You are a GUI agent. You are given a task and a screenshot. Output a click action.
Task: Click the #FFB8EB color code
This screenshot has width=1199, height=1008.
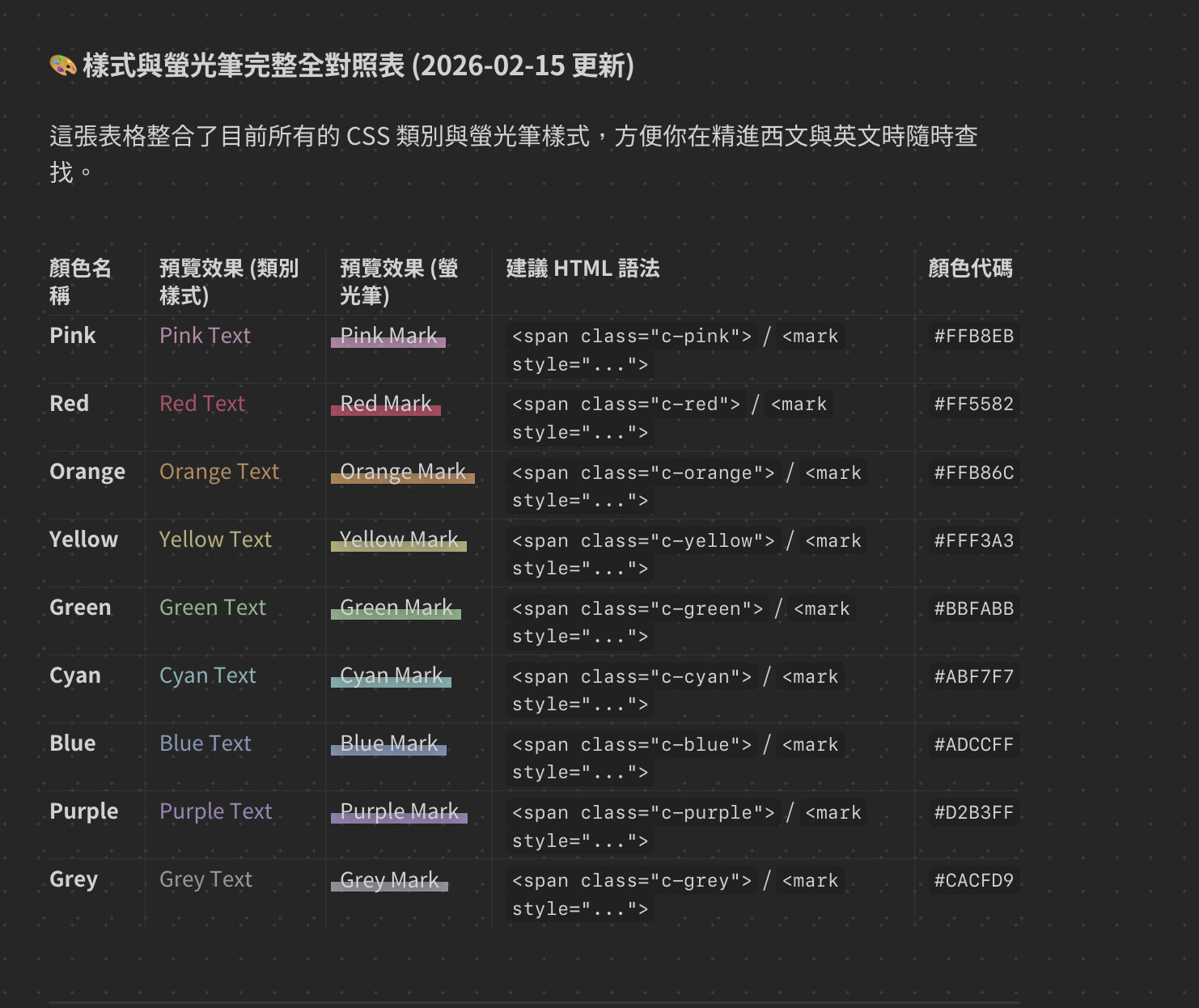pyautogui.click(x=973, y=337)
